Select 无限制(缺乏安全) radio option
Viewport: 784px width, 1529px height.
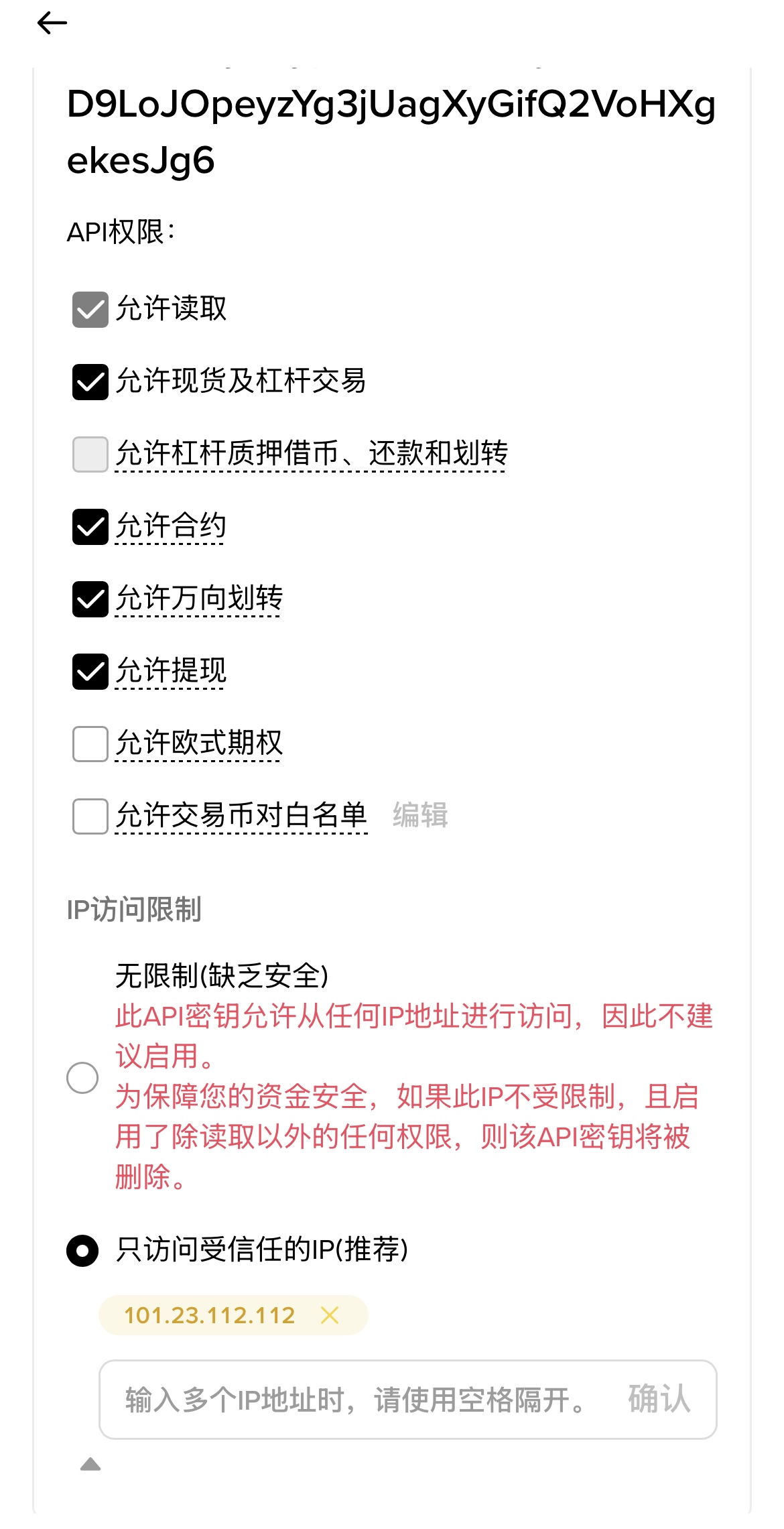point(82,1078)
